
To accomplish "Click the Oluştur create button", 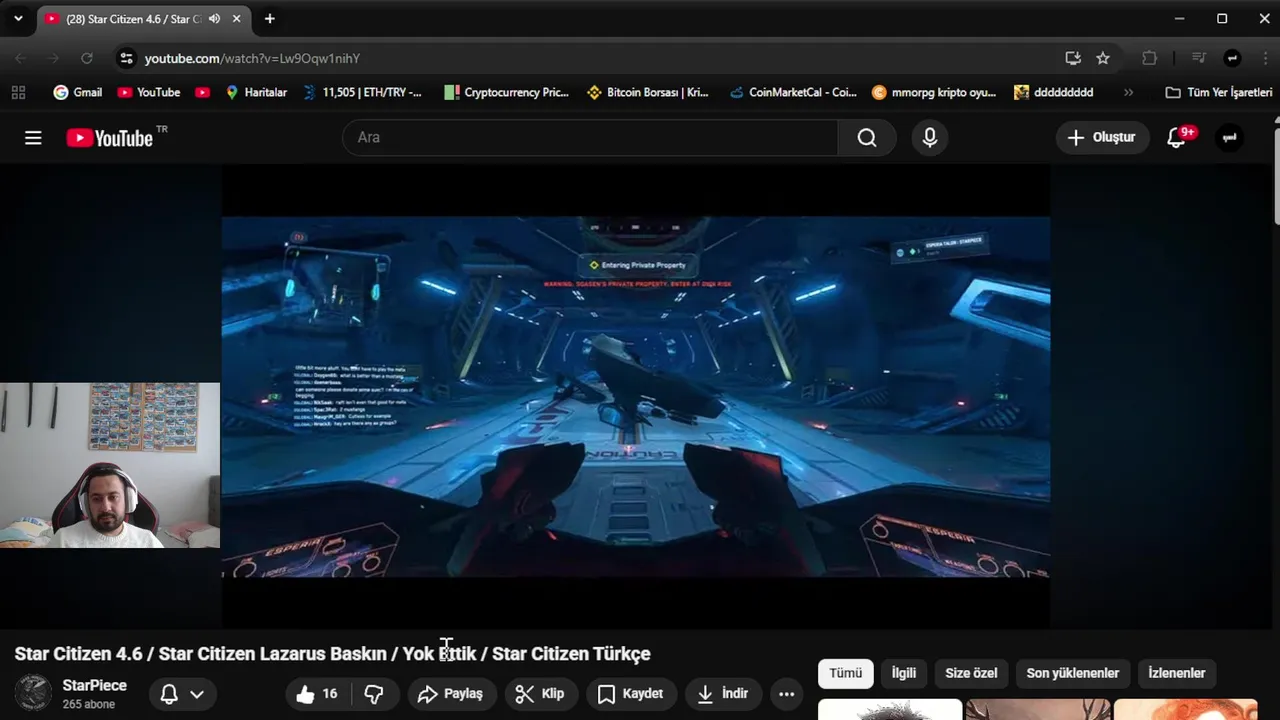I will pos(1101,138).
